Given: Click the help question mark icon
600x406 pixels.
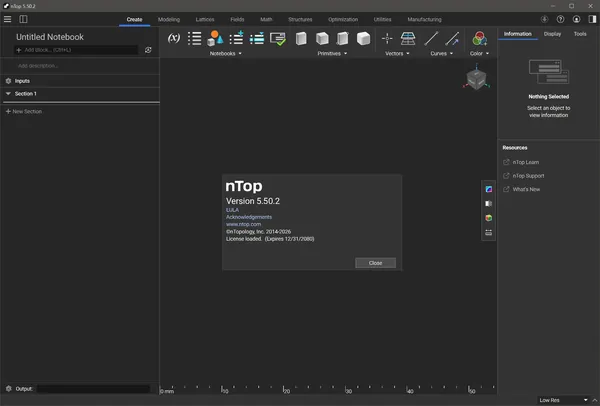Looking at the screenshot, I should tap(560, 19).
